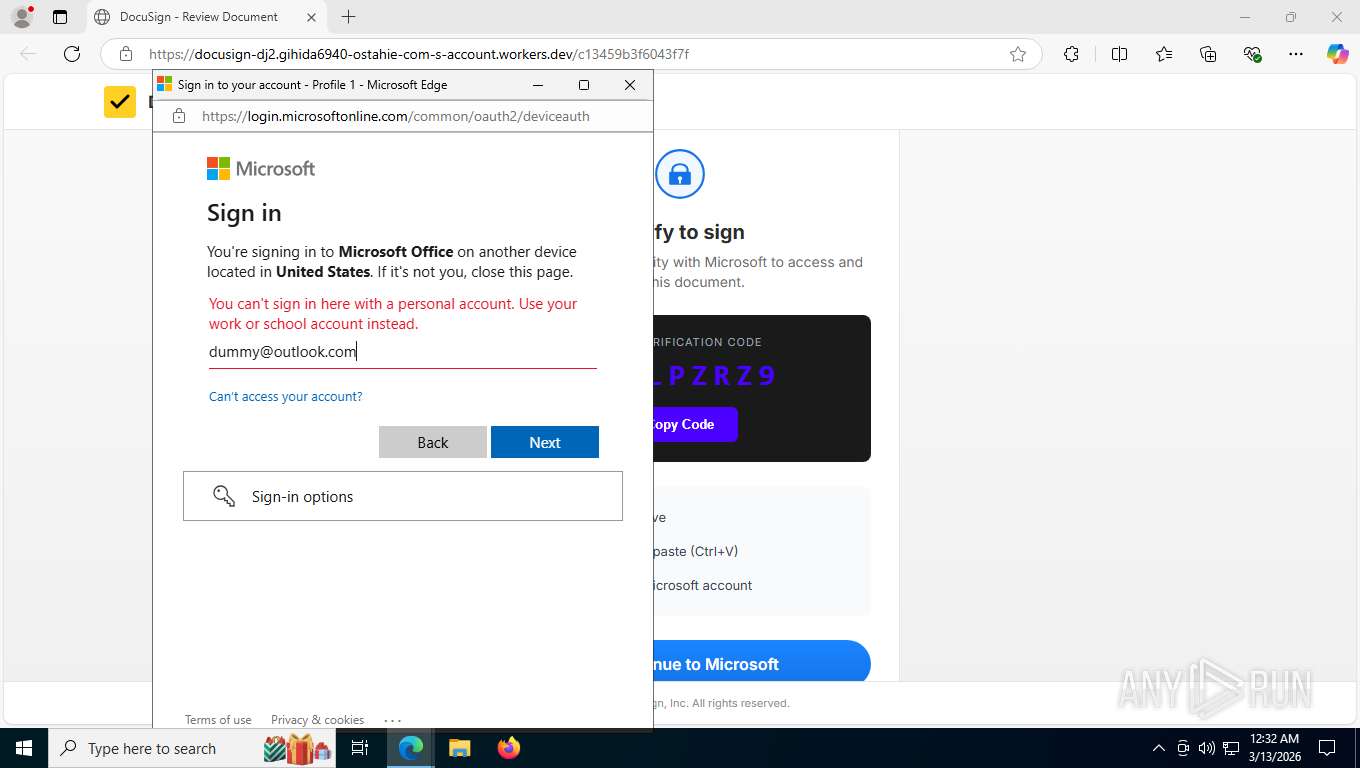Click the Back button
The image size is (1360, 768).
[433, 442]
